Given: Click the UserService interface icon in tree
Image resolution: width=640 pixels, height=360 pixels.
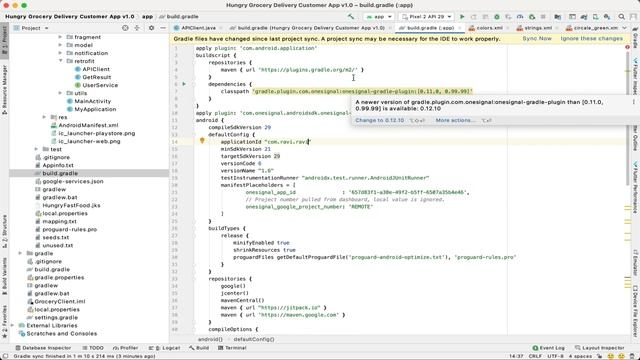Looking at the screenshot, I should [78, 85].
